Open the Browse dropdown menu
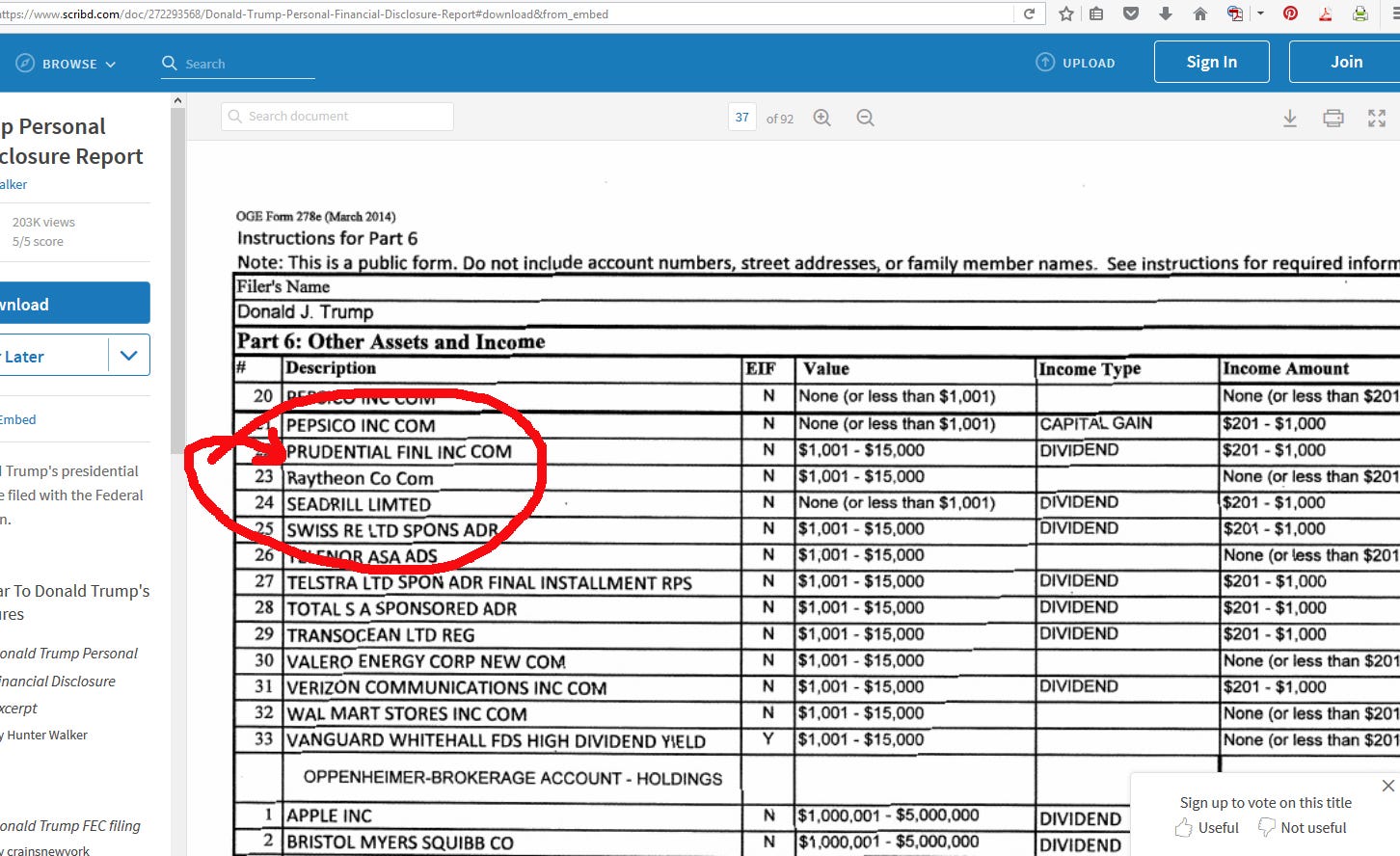This screenshot has height=856, width=1400. (67, 64)
